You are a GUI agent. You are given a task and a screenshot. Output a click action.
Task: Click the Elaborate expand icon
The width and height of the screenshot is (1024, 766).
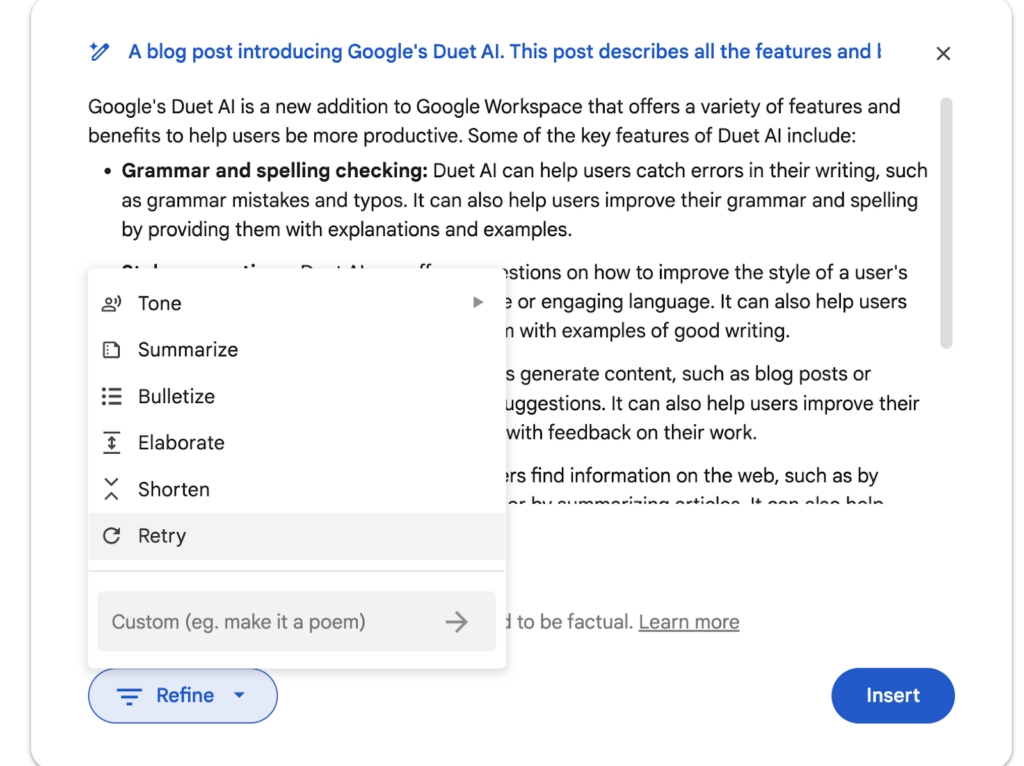111,443
